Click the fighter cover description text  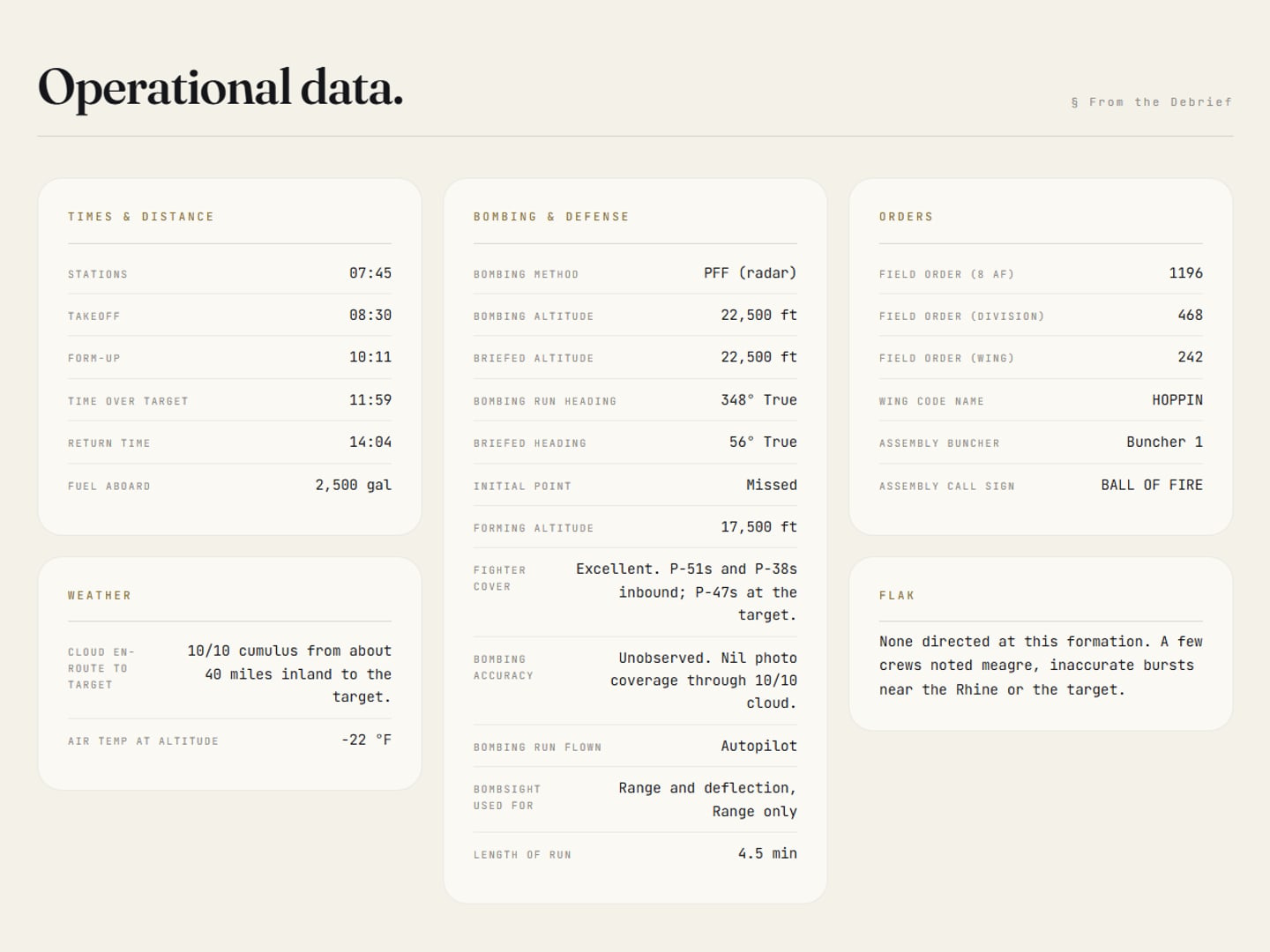click(686, 592)
